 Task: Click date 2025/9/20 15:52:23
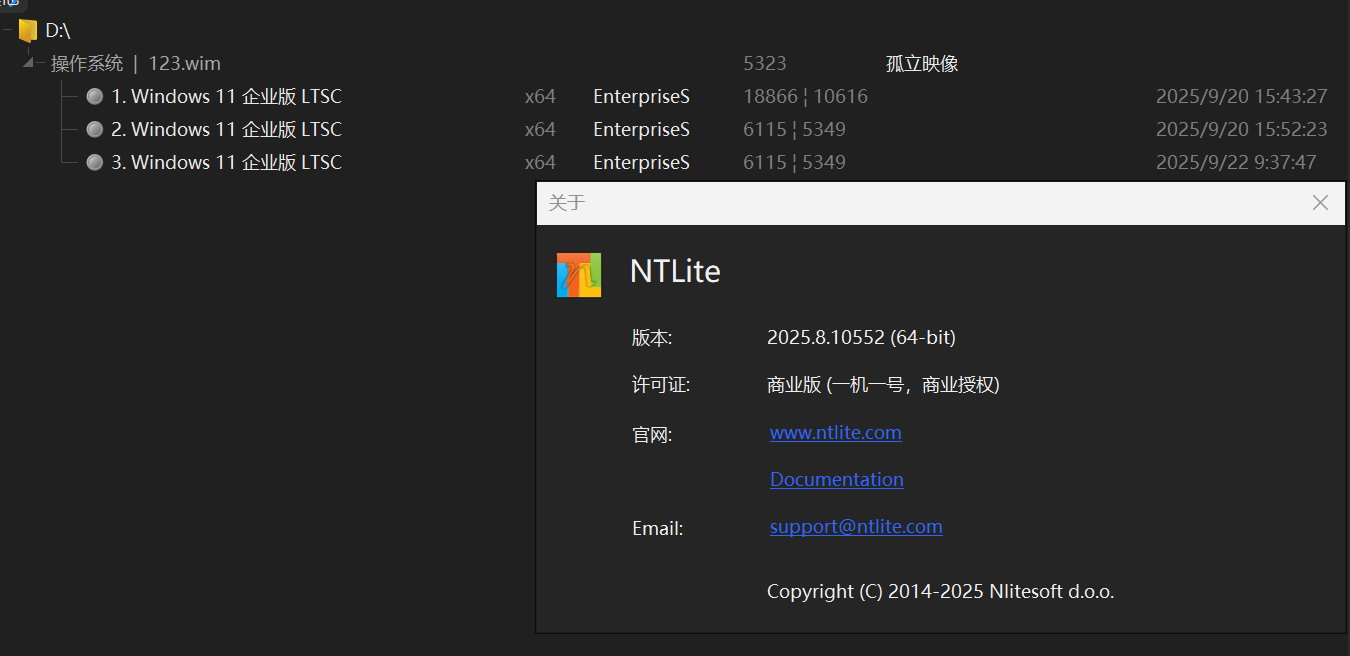1242,130
